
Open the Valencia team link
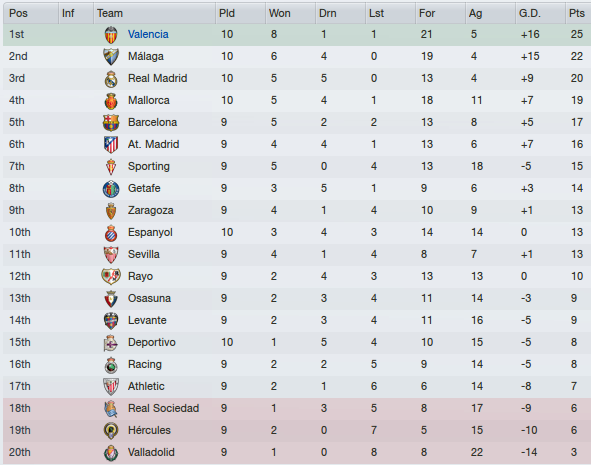click(148, 34)
